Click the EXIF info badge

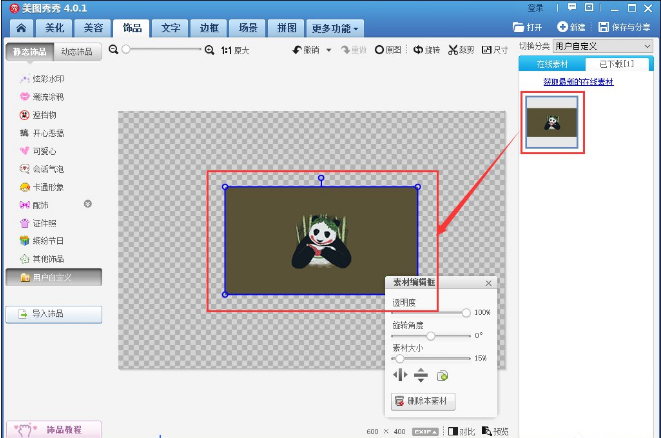coord(425,432)
